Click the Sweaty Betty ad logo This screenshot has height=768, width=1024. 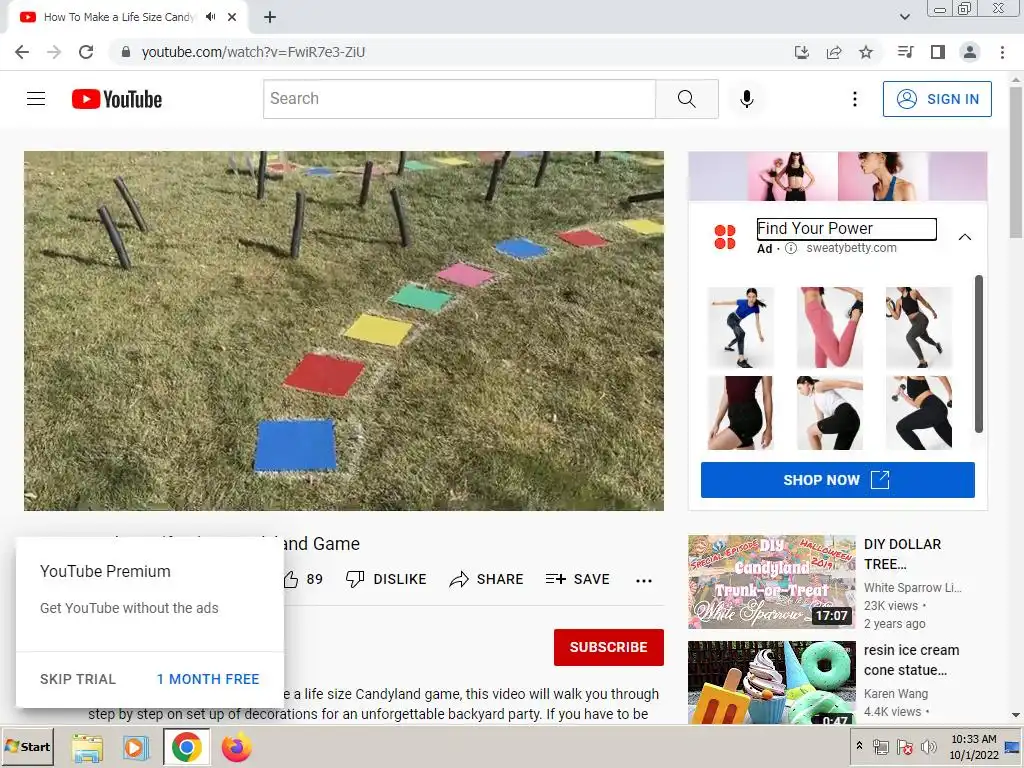[x=725, y=236]
